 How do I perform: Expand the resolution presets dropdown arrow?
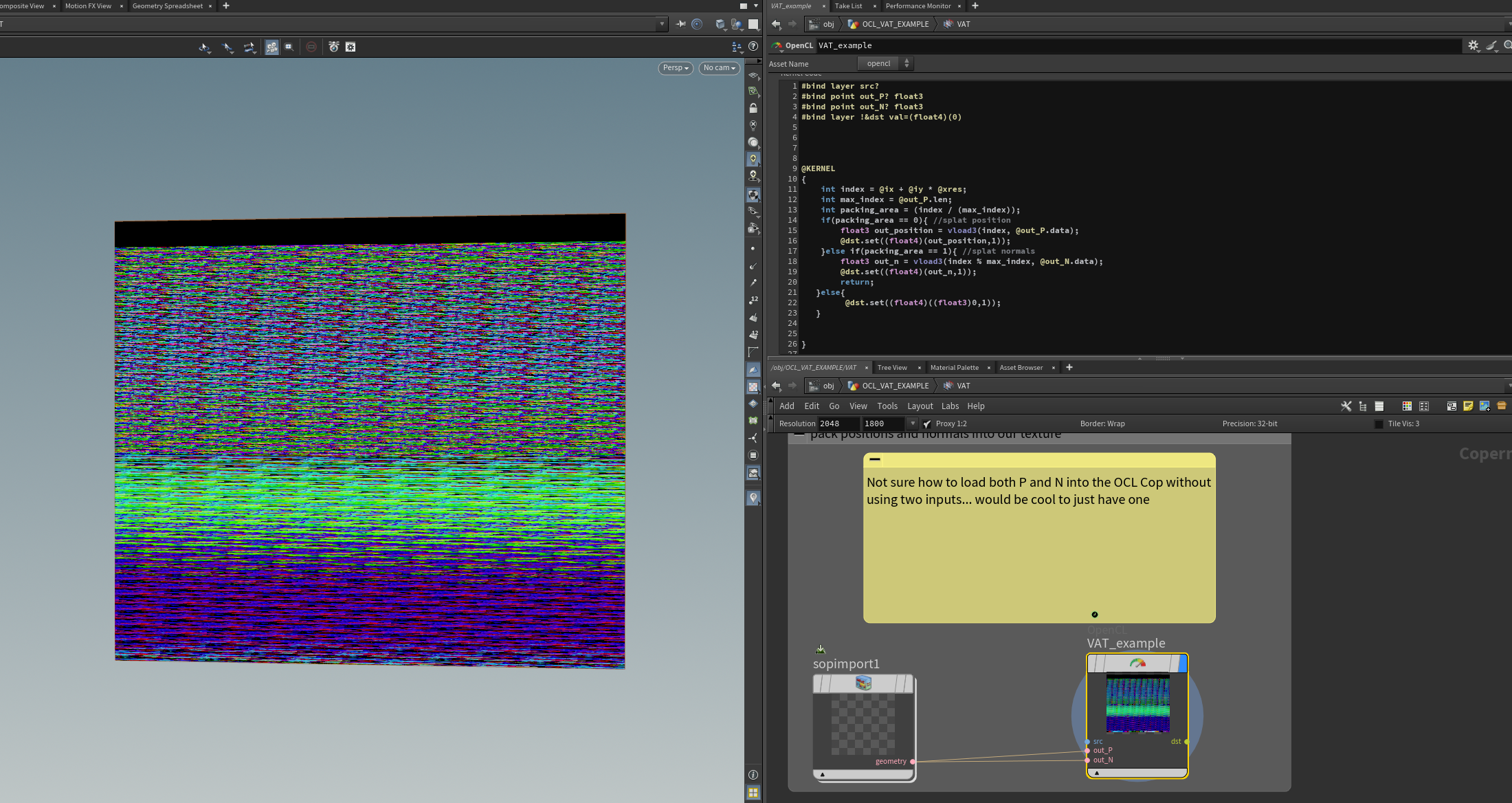[x=913, y=424]
